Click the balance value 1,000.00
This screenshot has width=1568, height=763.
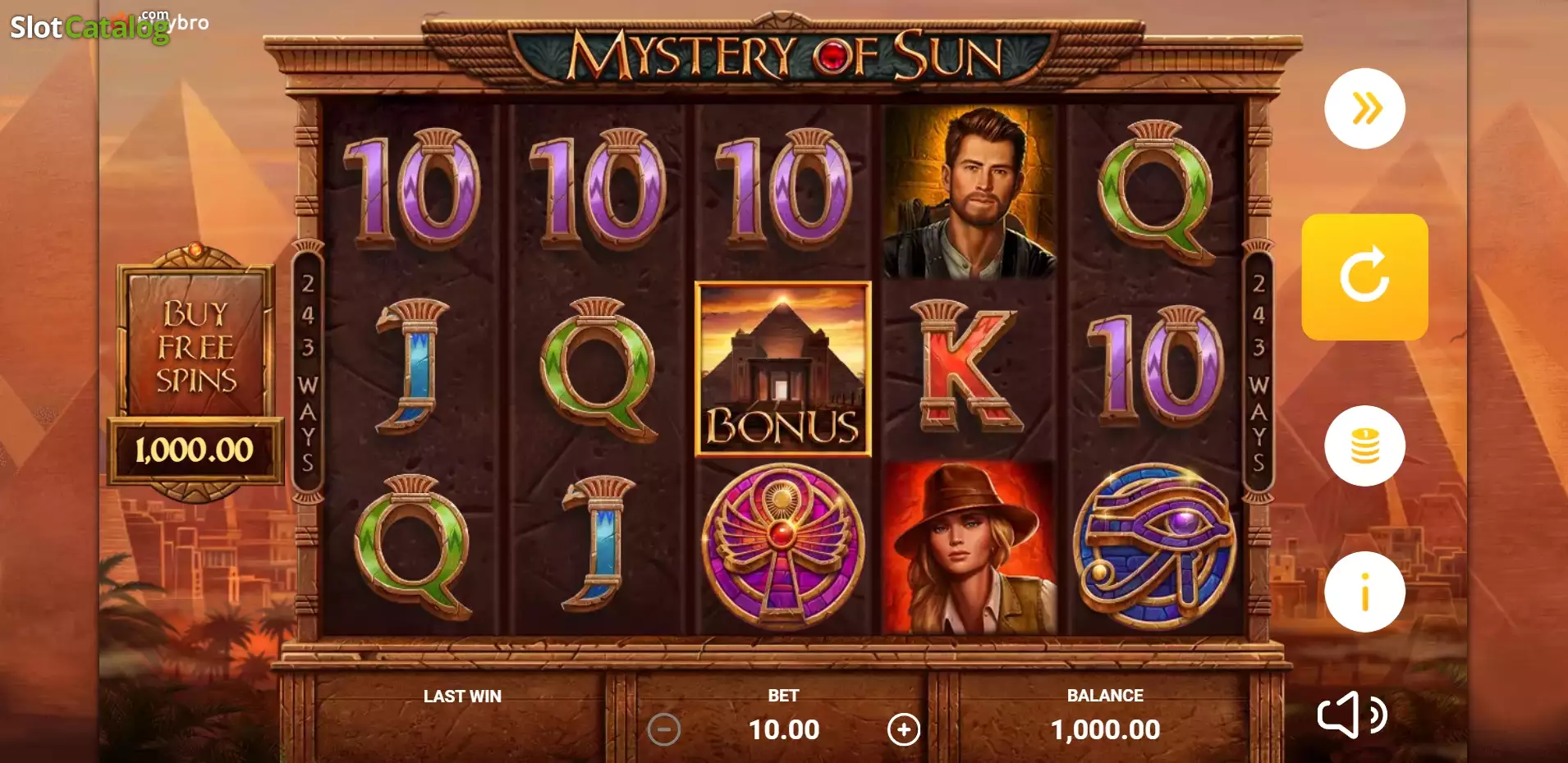click(1105, 729)
